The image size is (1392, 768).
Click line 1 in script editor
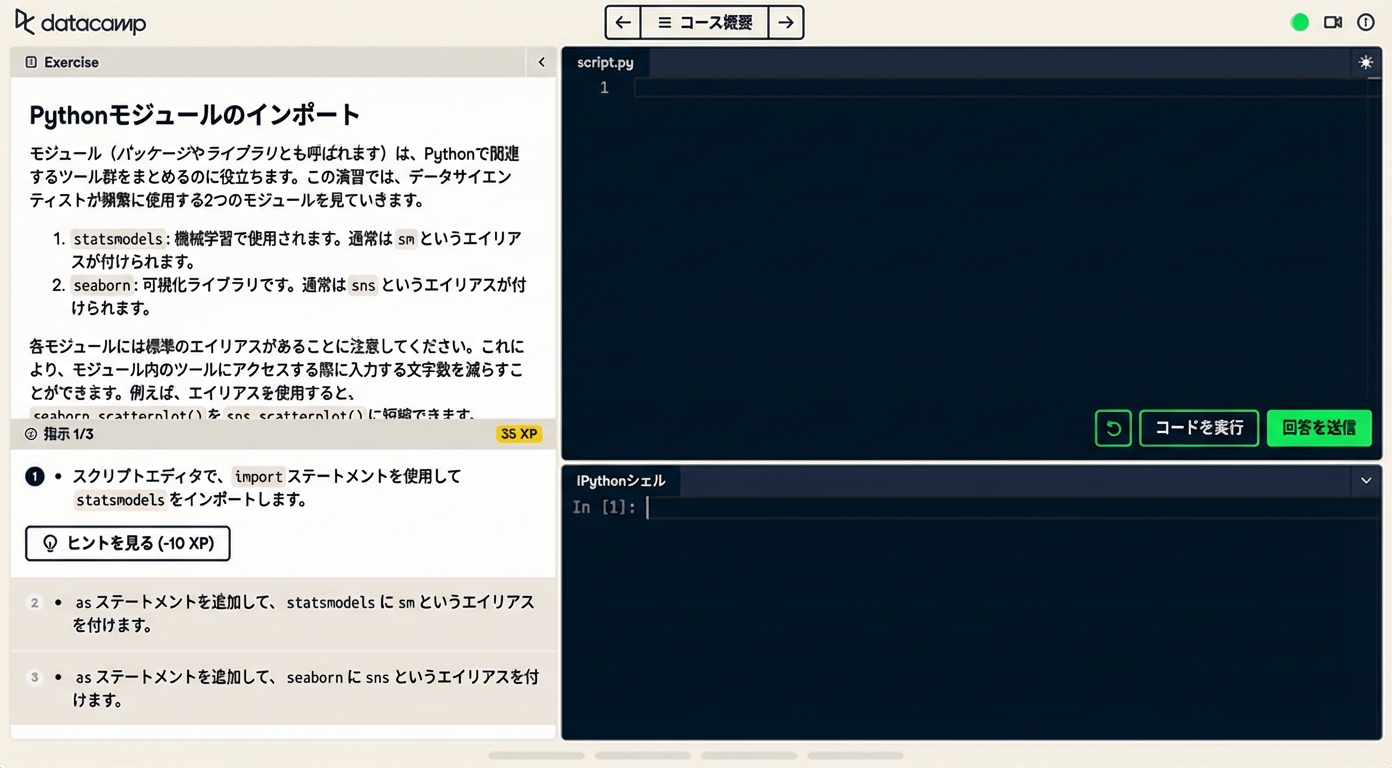click(1006, 88)
